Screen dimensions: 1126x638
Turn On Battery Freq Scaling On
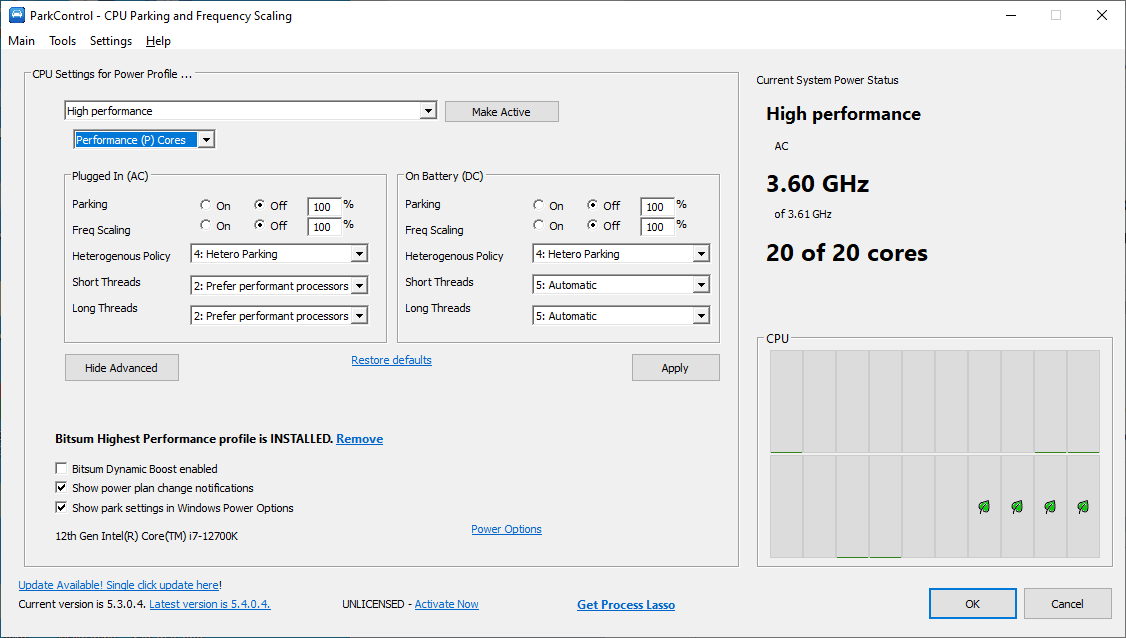click(x=539, y=225)
